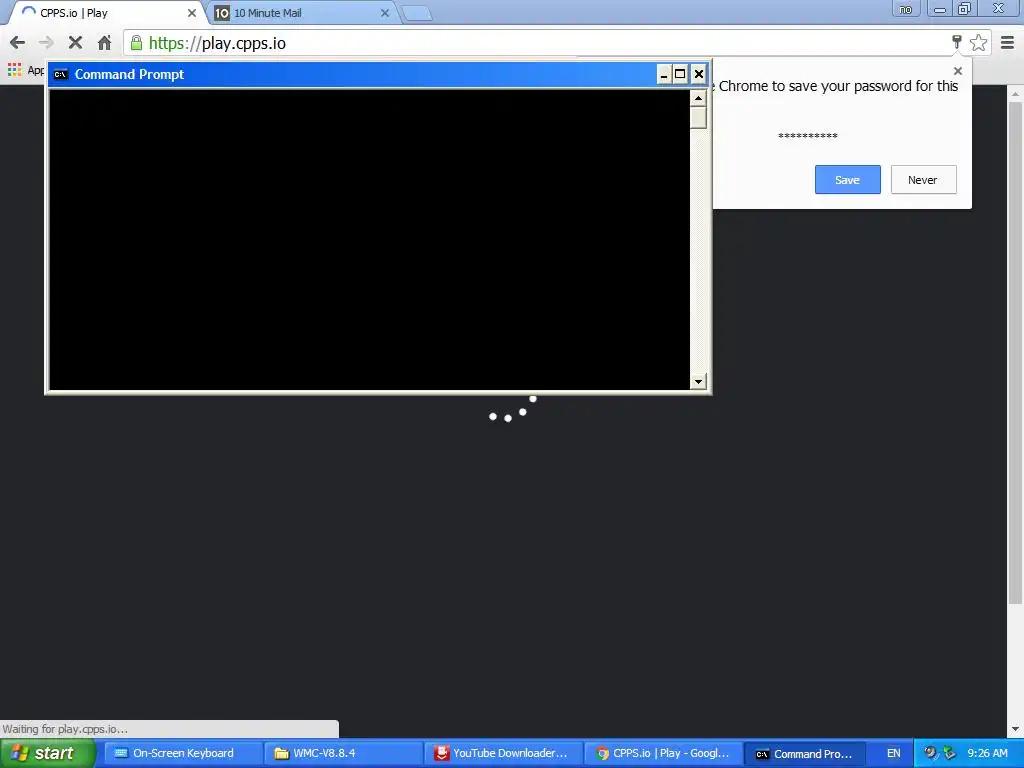Click the second system tray network icon
Screen dimensions: 1024x768
coord(950,753)
